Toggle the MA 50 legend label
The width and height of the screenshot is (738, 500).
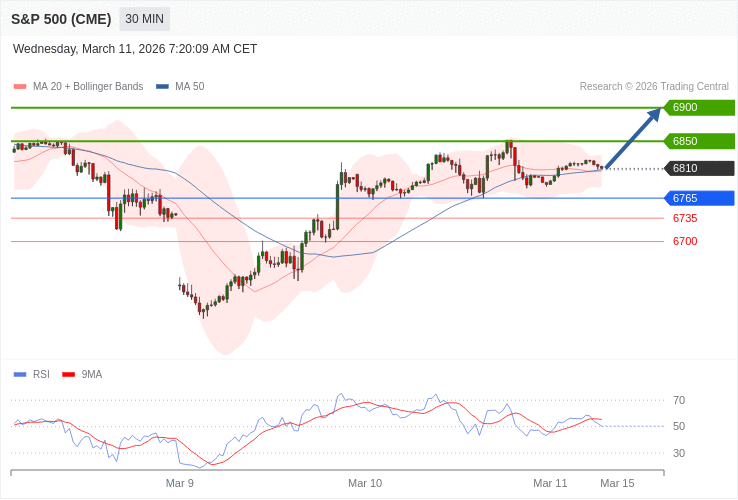click(x=189, y=87)
